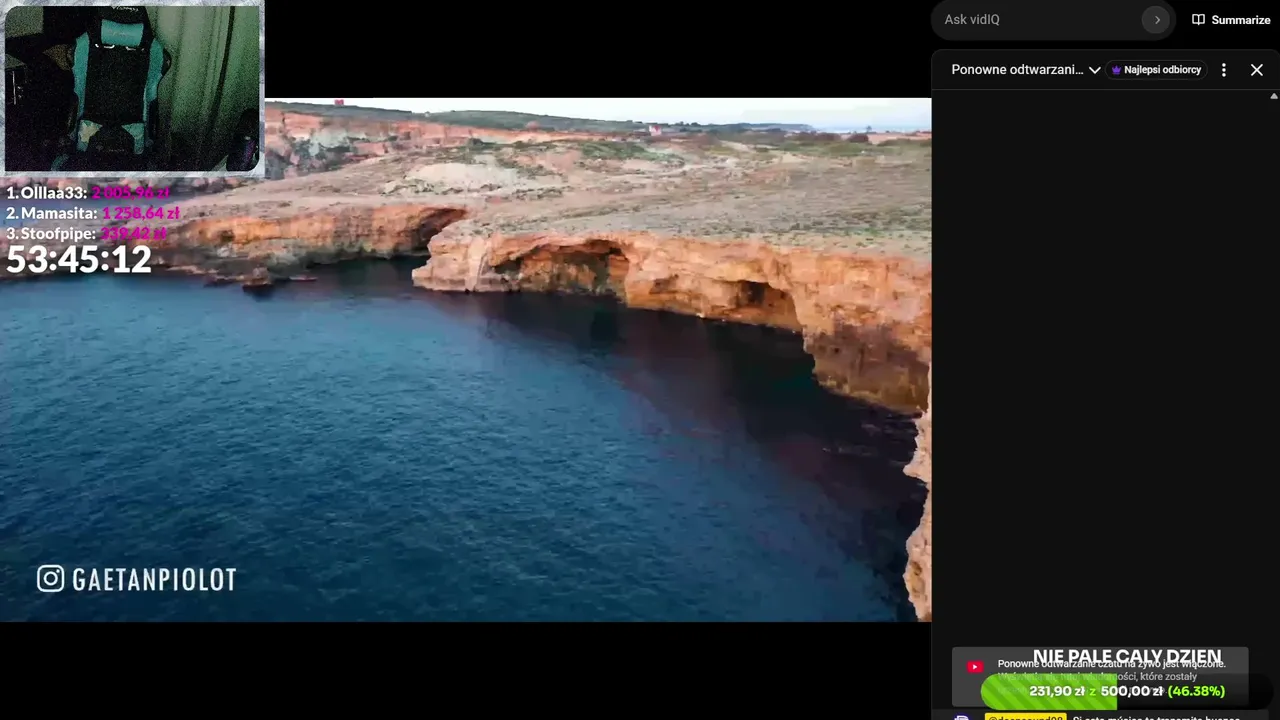Screen dimensions: 1280x720
Task: Click the scroll-up arrow of the chat scrollbar
Action: click(x=1274, y=96)
